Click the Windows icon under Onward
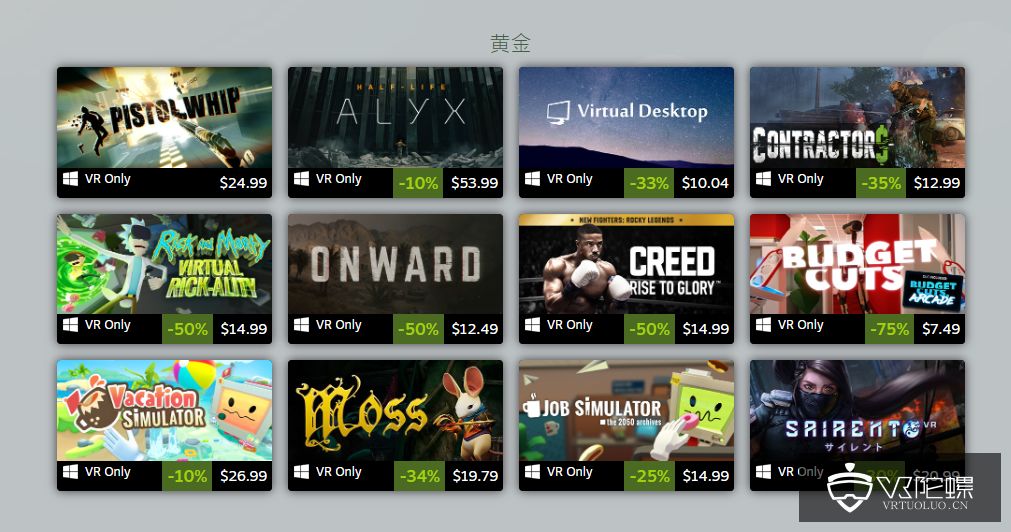1011x532 pixels. pos(301,324)
